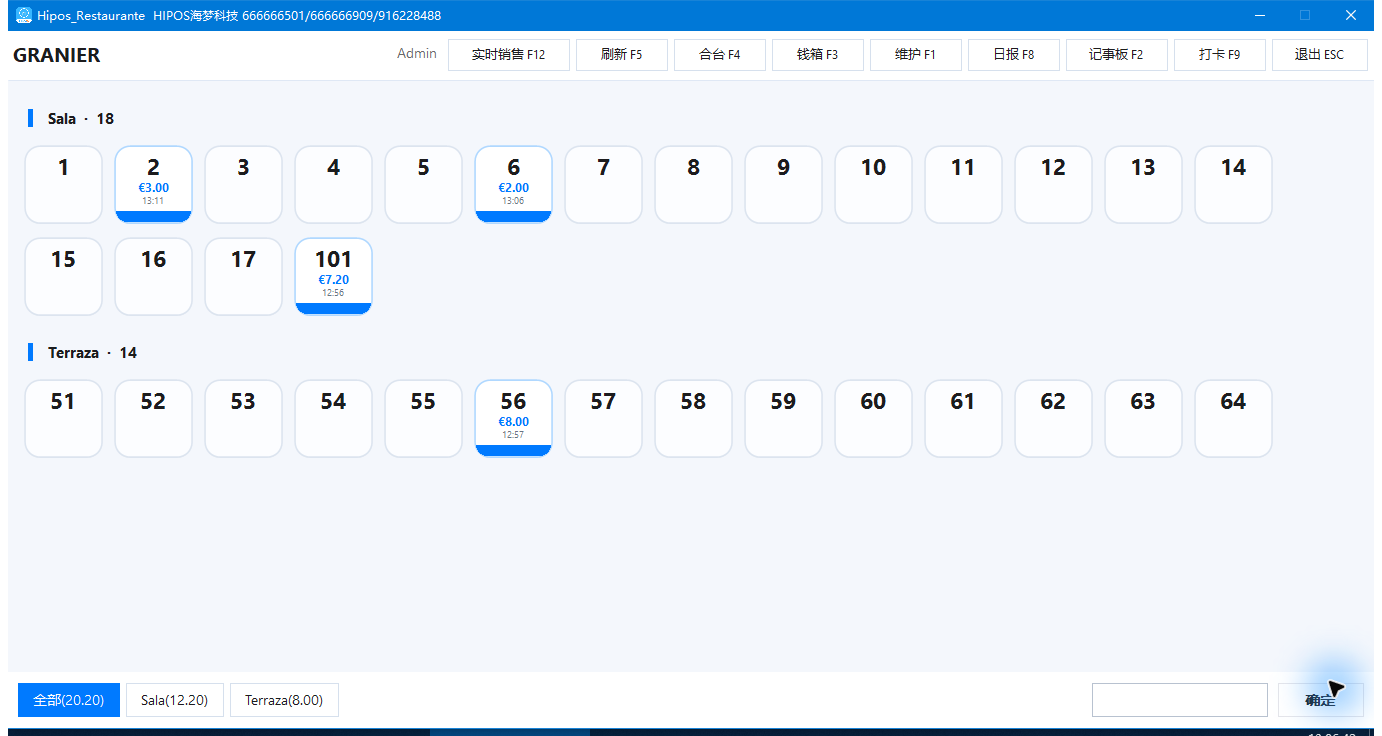Select empty table 3
1382x736 pixels.
pyautogui.click(x=244, y=184)
